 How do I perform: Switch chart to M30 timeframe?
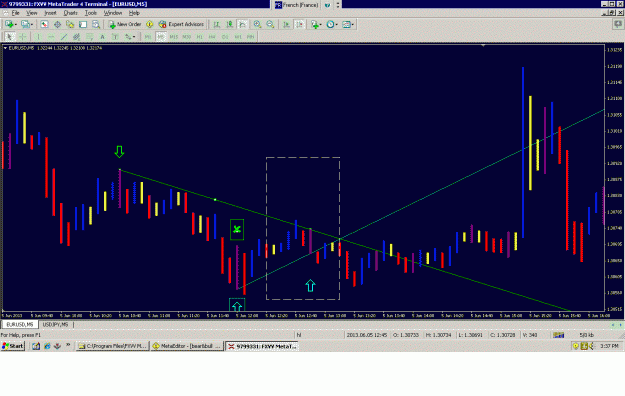point(187,37)
